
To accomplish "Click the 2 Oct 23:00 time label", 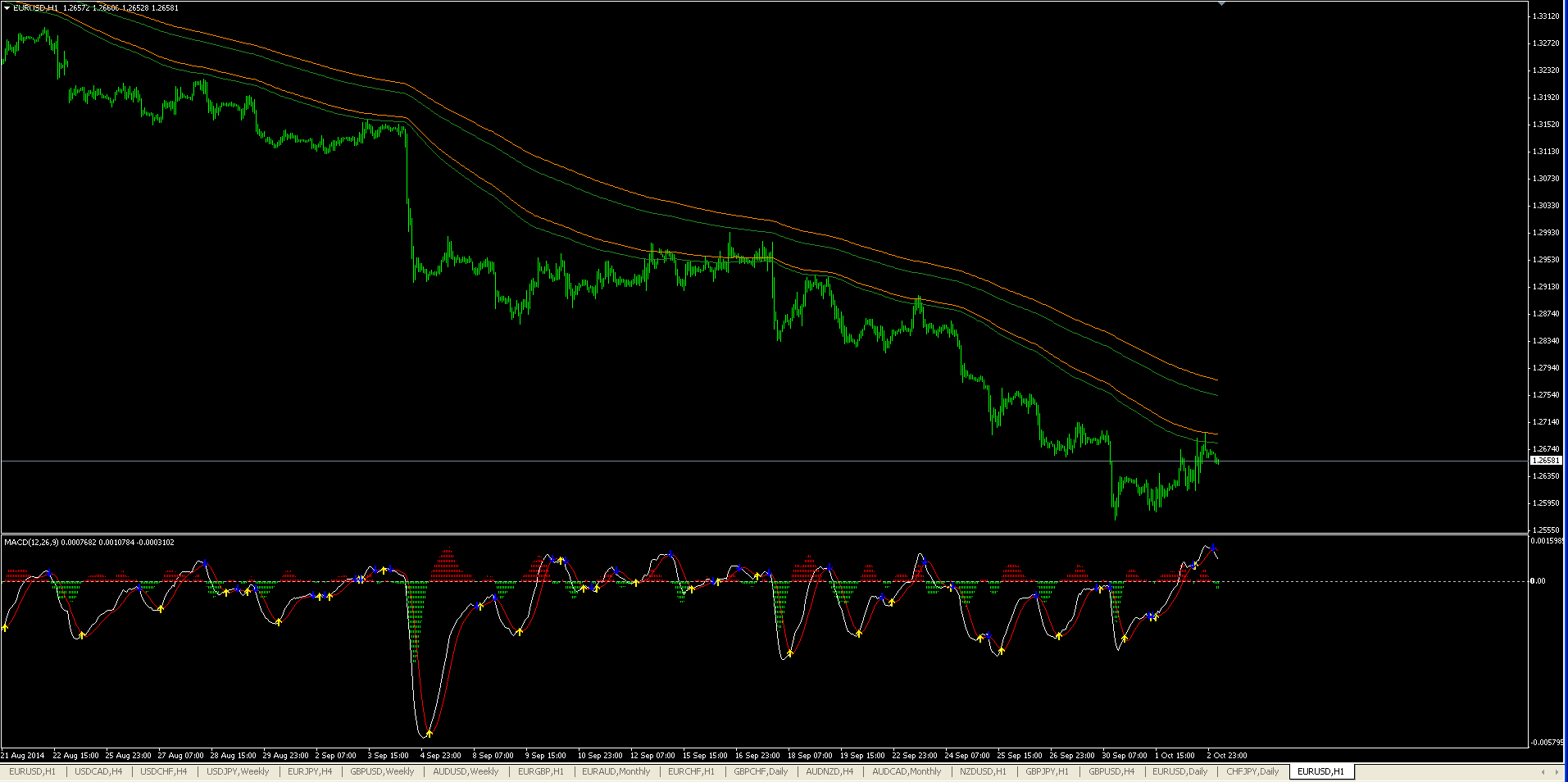I will click(1227, 755).
